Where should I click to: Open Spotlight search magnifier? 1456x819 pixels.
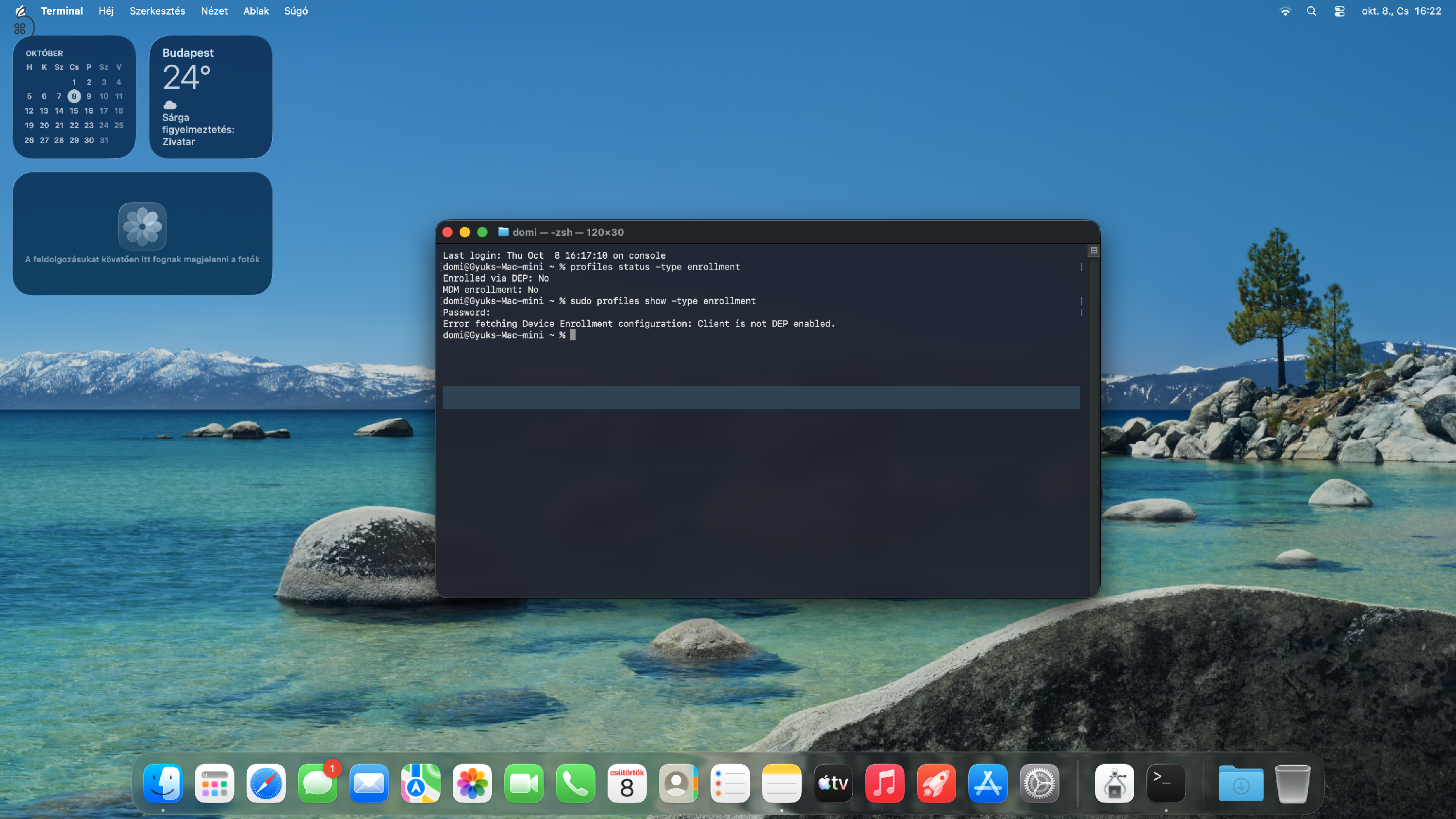(1312, 11)
